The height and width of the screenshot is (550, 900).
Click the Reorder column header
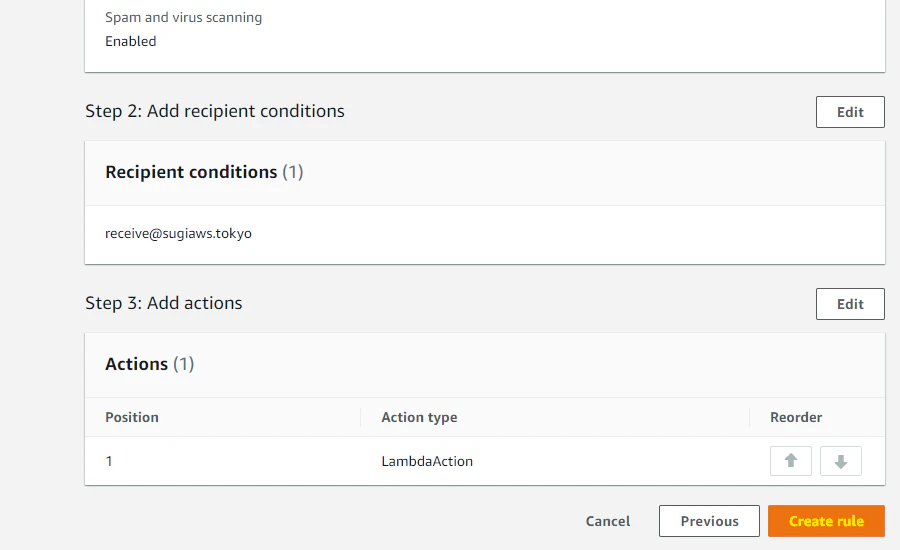tap(796, 417)
